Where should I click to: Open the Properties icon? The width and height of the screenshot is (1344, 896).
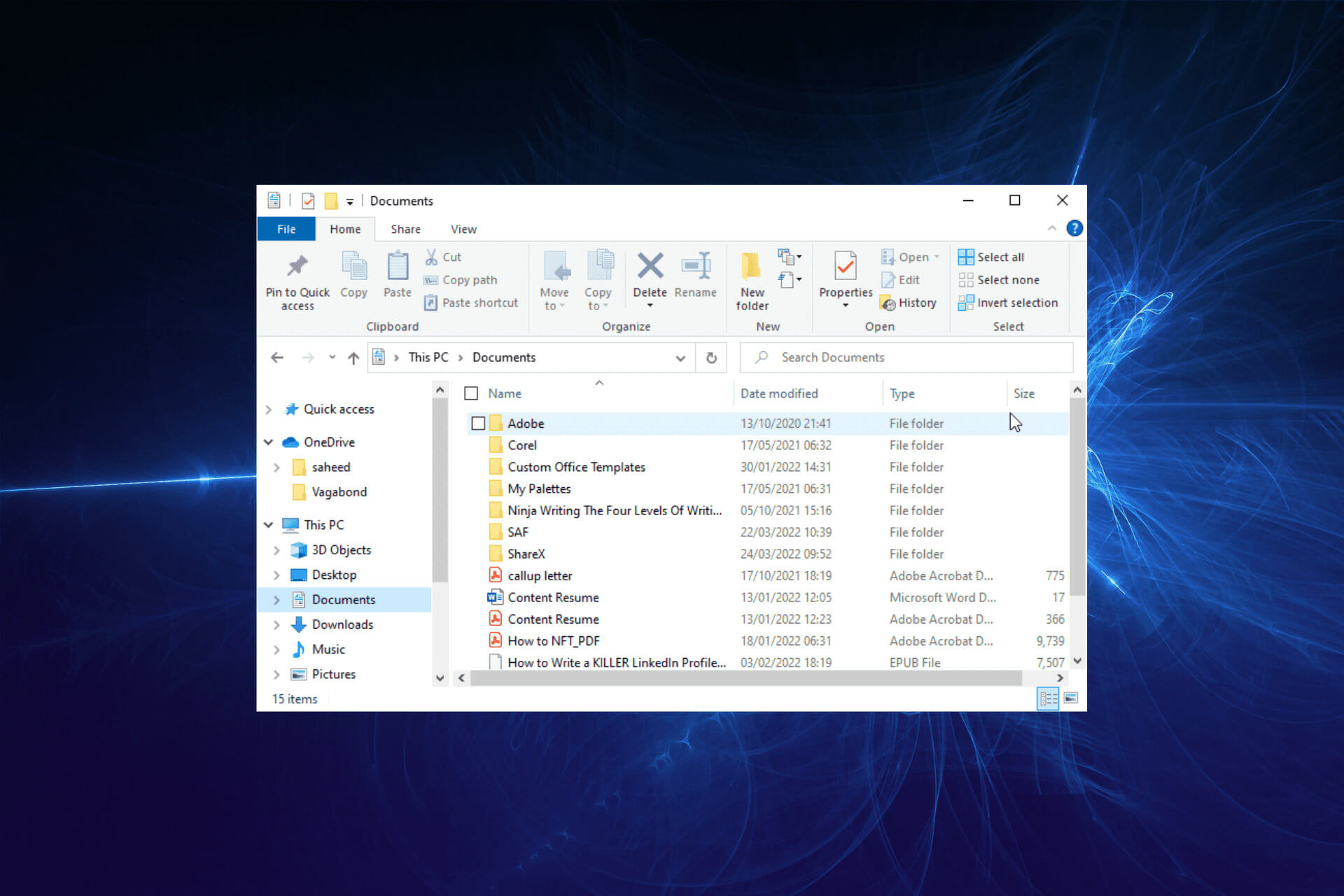(x=845, y=267)
